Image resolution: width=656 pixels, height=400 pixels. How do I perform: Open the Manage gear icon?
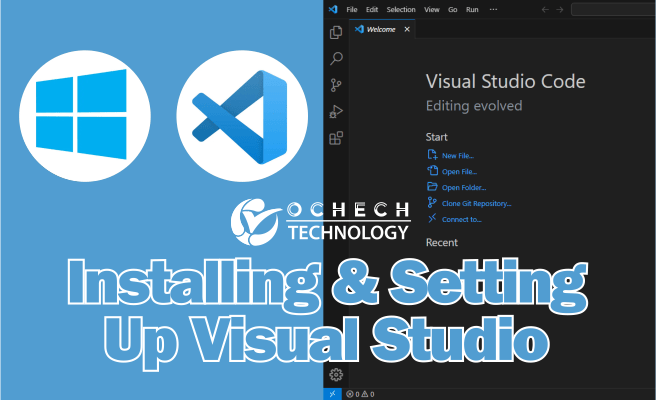[x=336, y=375]
